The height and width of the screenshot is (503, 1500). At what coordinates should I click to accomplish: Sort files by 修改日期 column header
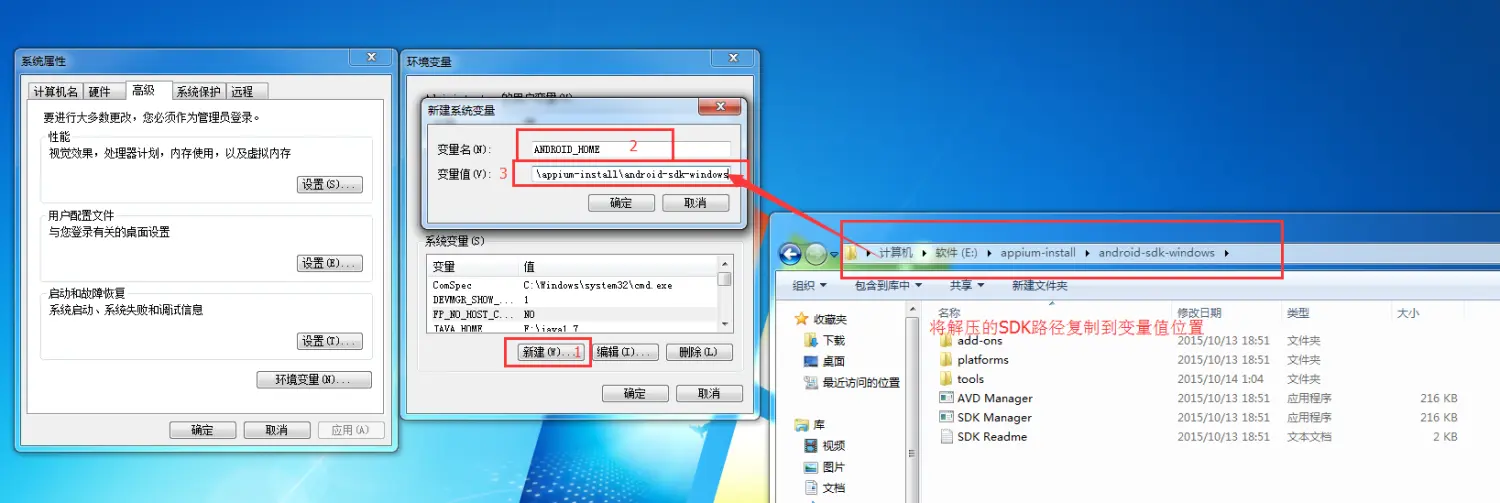pyautogui.click(x=1199, y=313)
